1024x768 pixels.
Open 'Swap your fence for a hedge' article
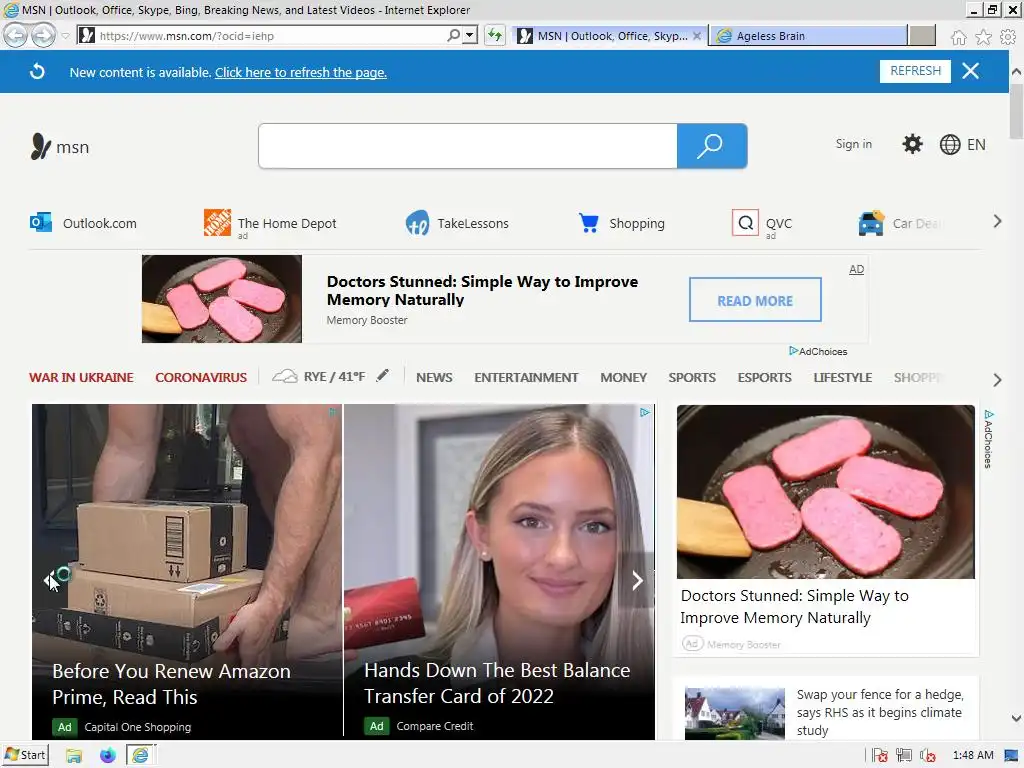tap(879, 712)
